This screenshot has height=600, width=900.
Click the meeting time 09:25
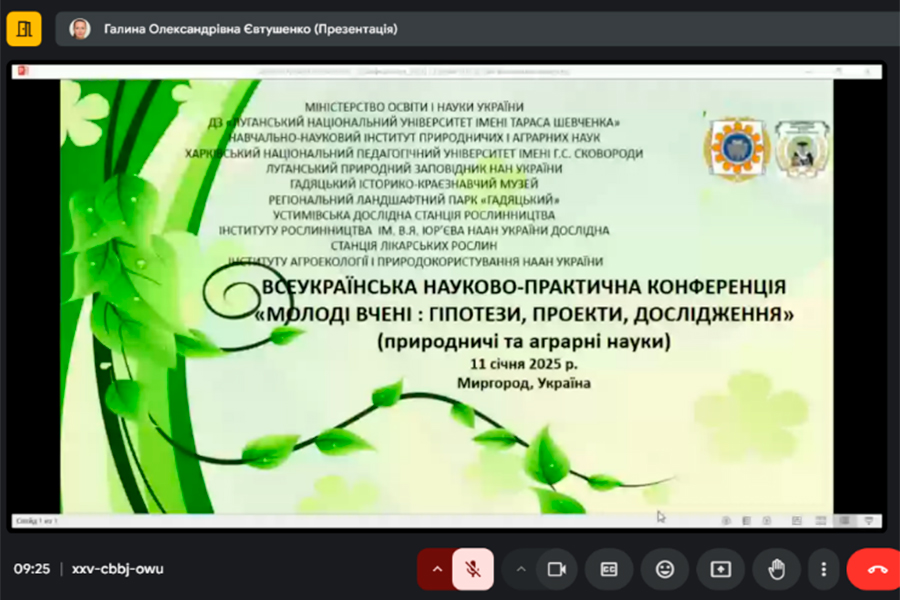point(32,569)
